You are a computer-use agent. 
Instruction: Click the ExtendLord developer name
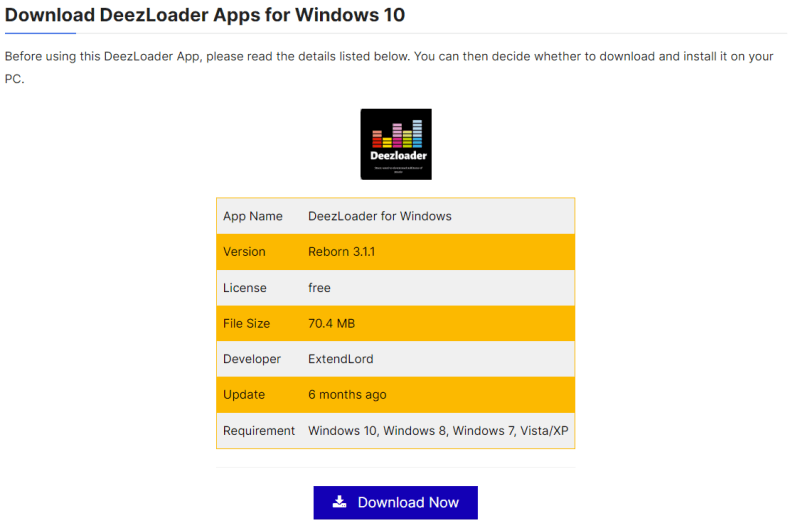pyautogui.click(x=342, y=359)
